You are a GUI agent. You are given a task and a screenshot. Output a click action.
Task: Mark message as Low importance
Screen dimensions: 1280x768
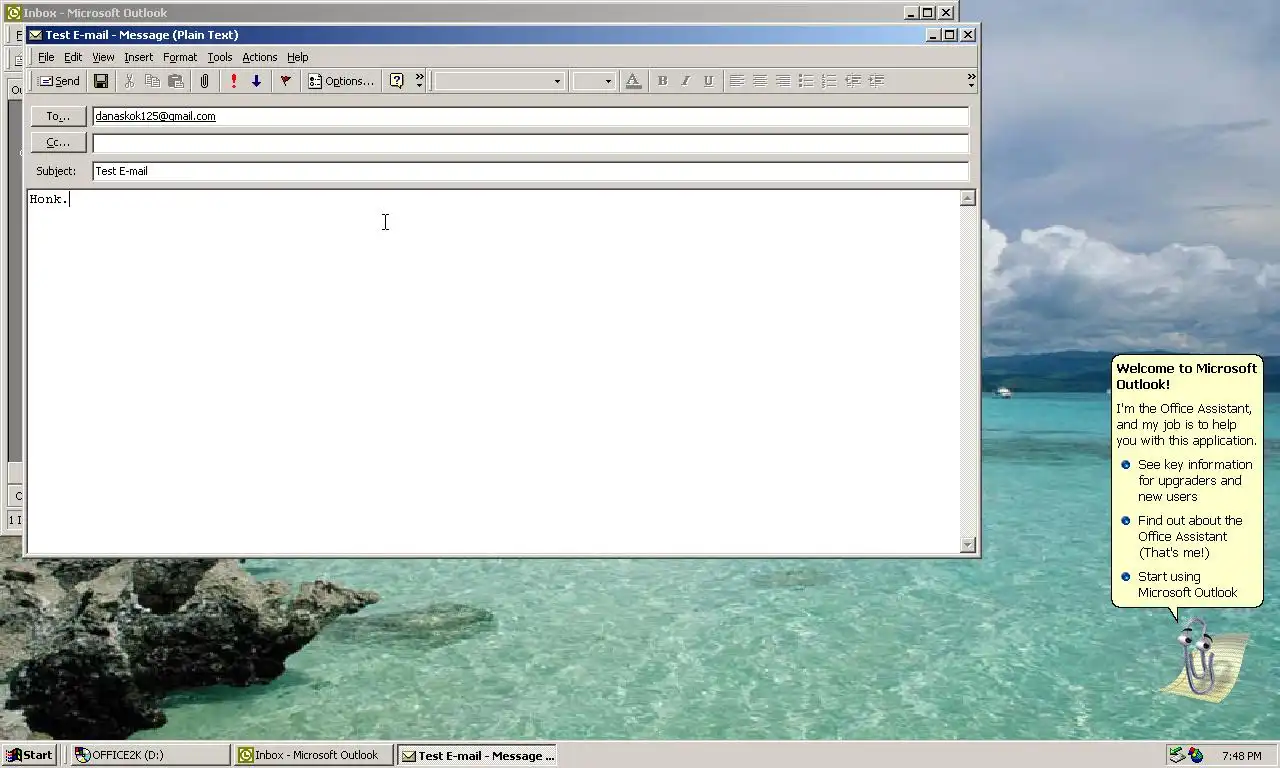pyautogui.click(x=256, y=81)
